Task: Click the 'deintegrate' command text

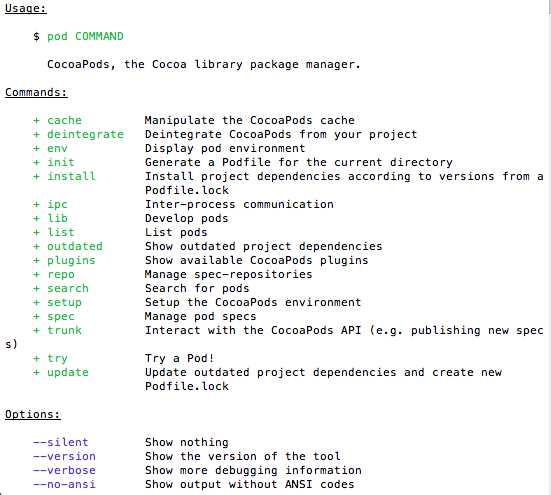Action: (x=85, y=134)
